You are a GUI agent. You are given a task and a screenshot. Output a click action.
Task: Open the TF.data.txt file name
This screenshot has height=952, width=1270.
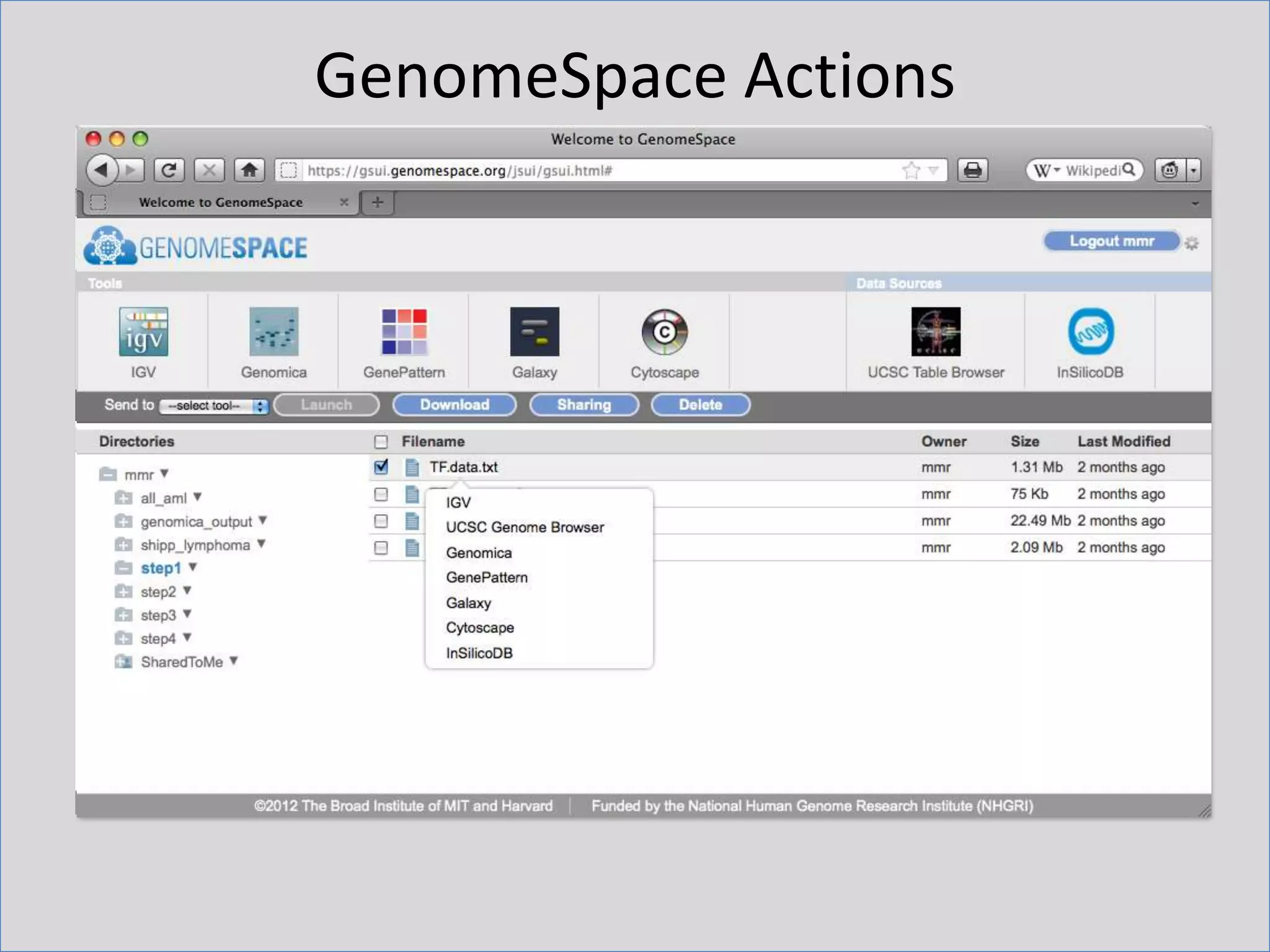464,467
